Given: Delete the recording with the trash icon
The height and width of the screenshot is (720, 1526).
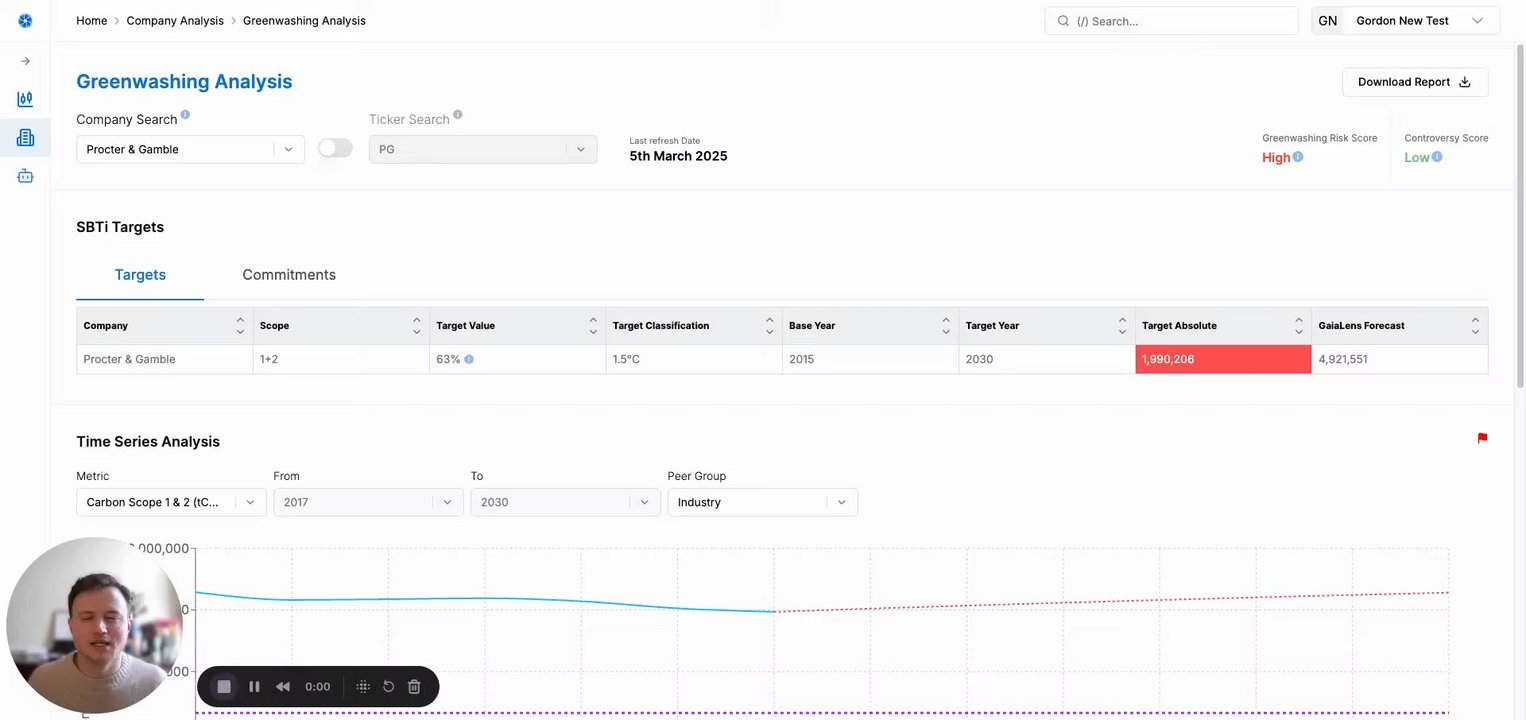Looking at the screenshot, I should [x=414, y=687].
